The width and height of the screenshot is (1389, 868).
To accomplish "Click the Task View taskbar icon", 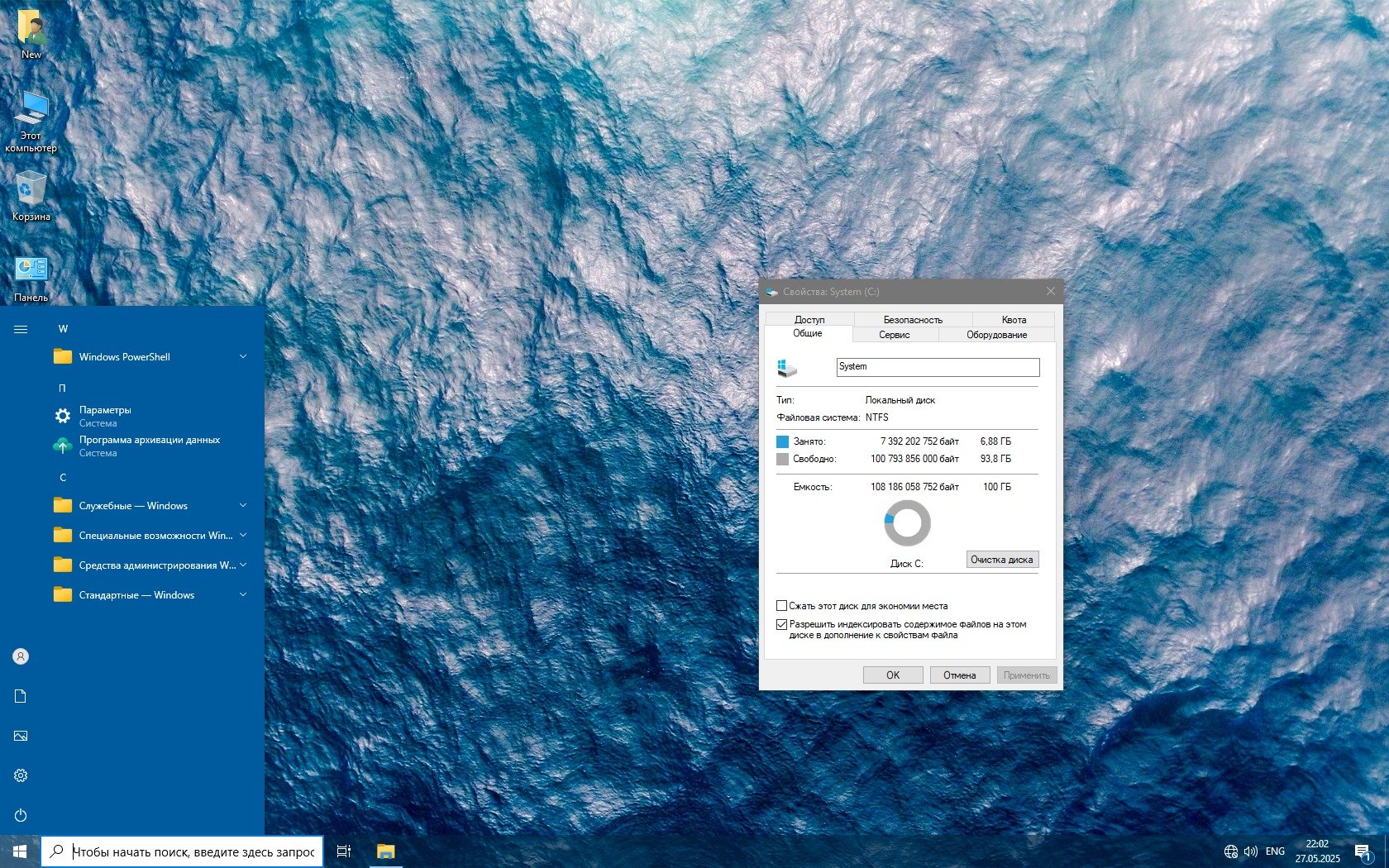I will pos(344,851).
